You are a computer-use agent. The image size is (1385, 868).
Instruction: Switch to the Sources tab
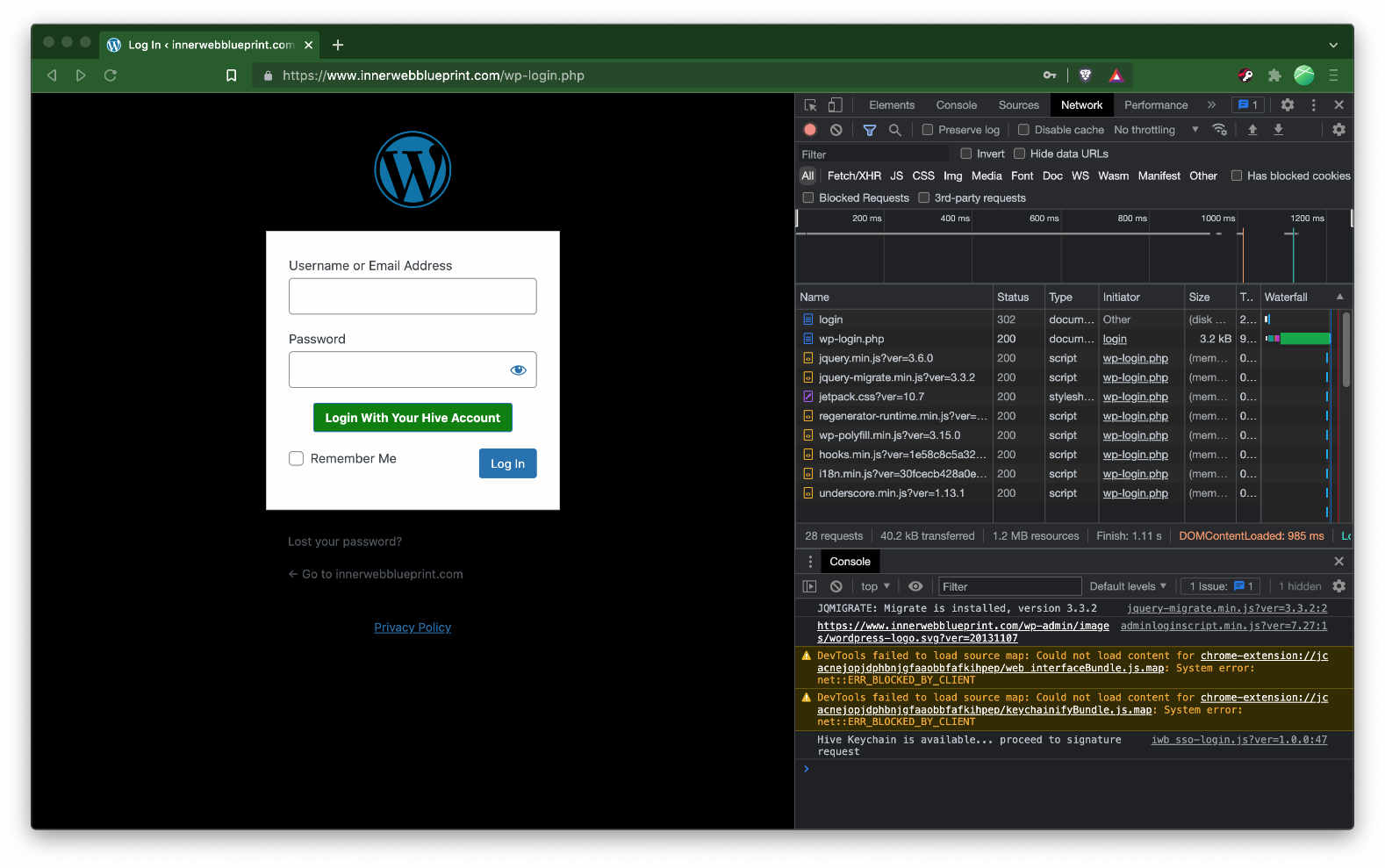pos(1018,105)
